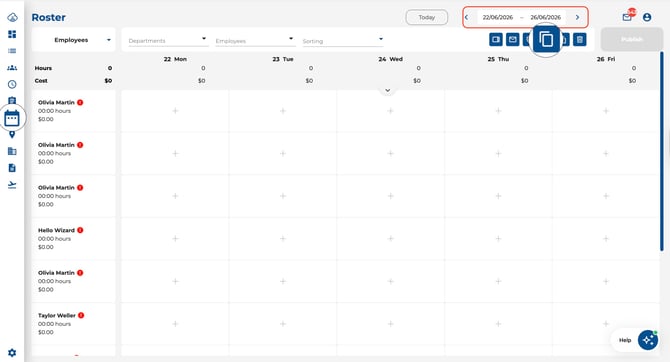Click the delete trash icon in toolbar
This screenshot has width=670, height=362.
tap(579, 40)
